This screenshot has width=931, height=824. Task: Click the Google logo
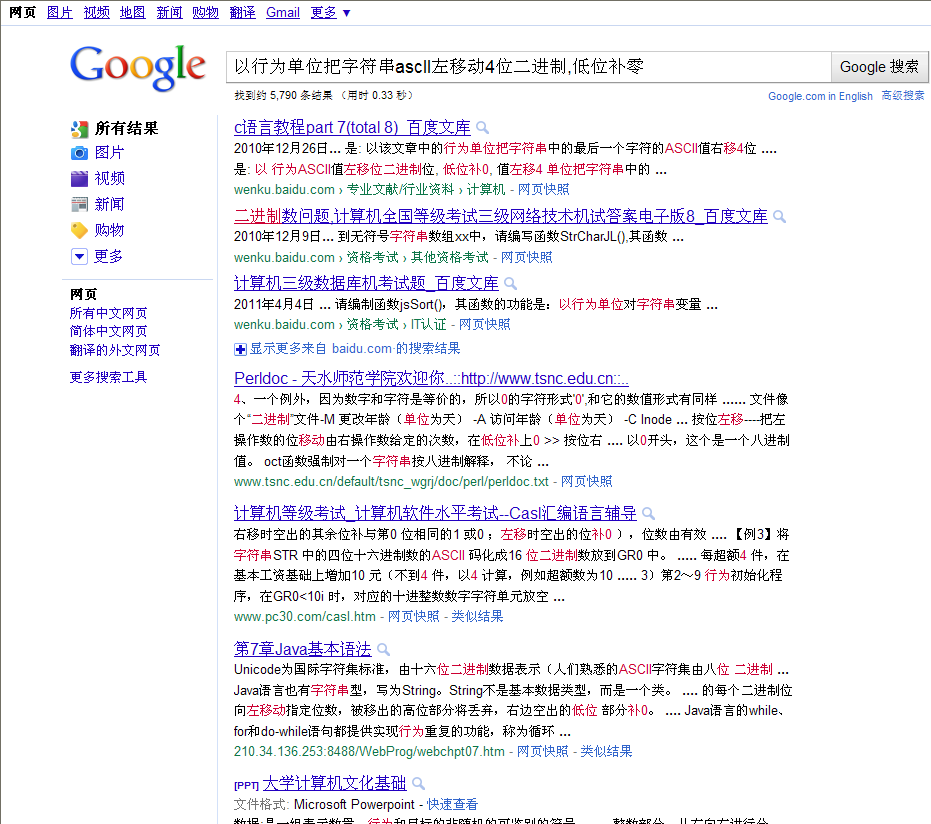(138, 67)
